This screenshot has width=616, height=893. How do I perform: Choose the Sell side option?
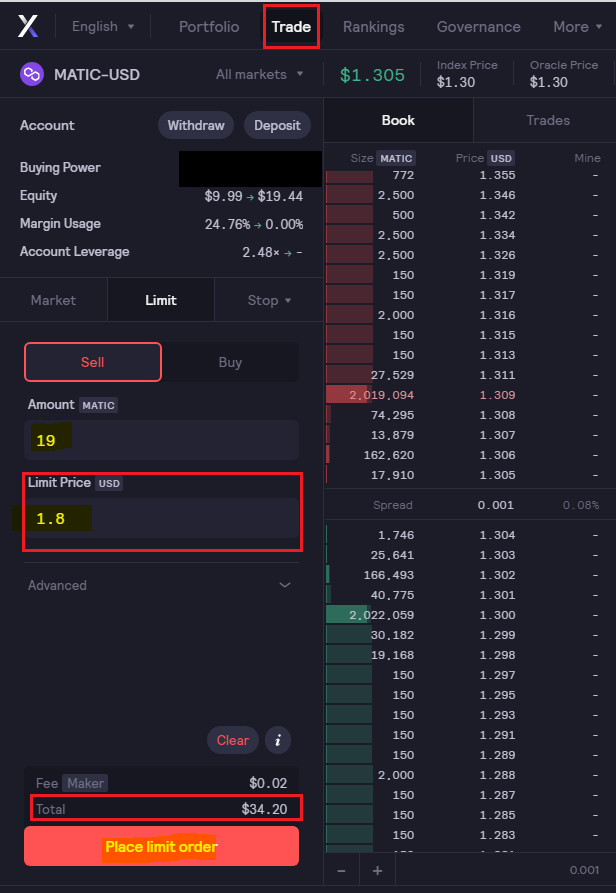pyautogui.click(x=93, y=362)
